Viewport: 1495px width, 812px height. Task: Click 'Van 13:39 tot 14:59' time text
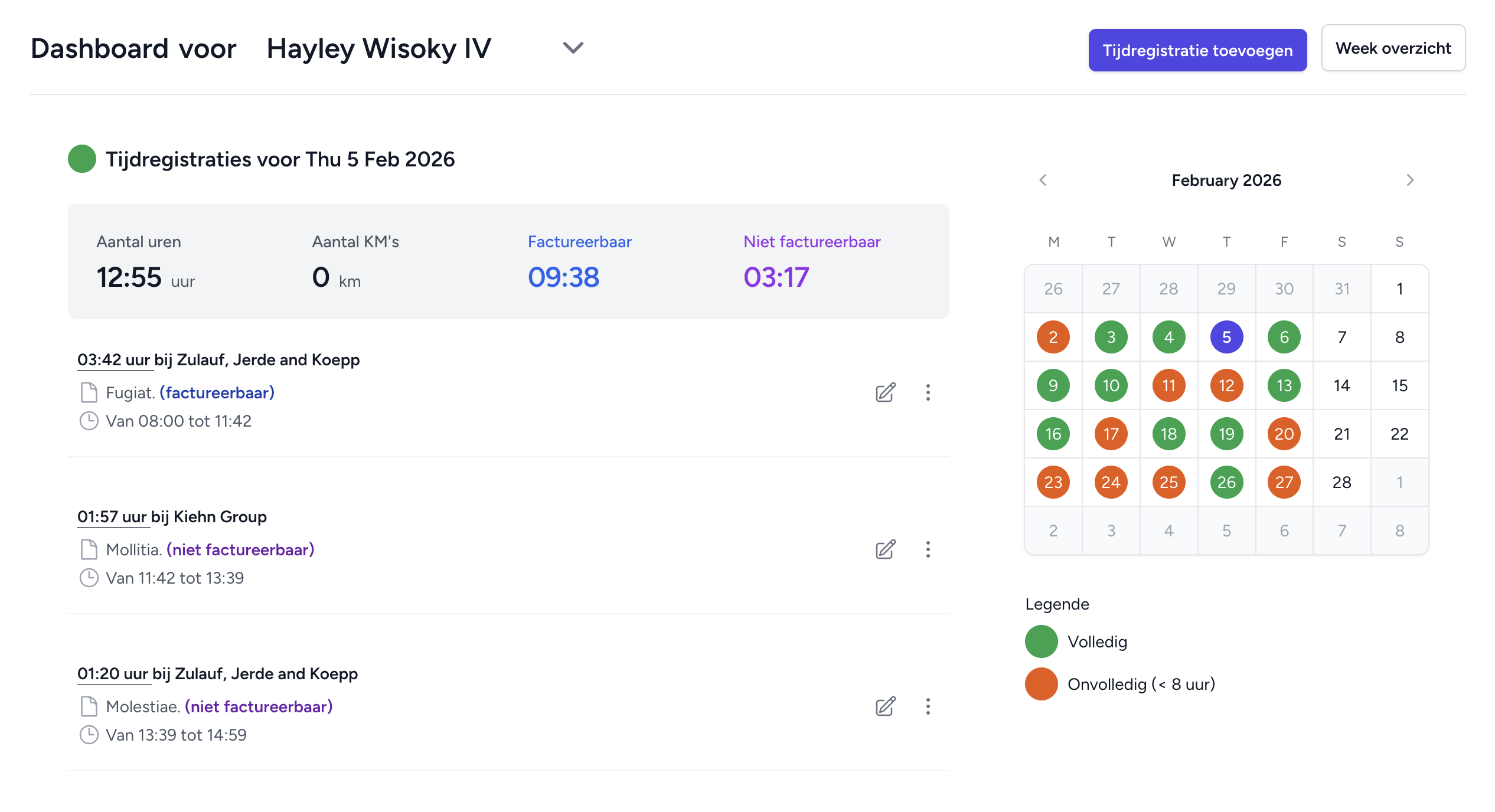pyautogui.click(x=176, y=735)
